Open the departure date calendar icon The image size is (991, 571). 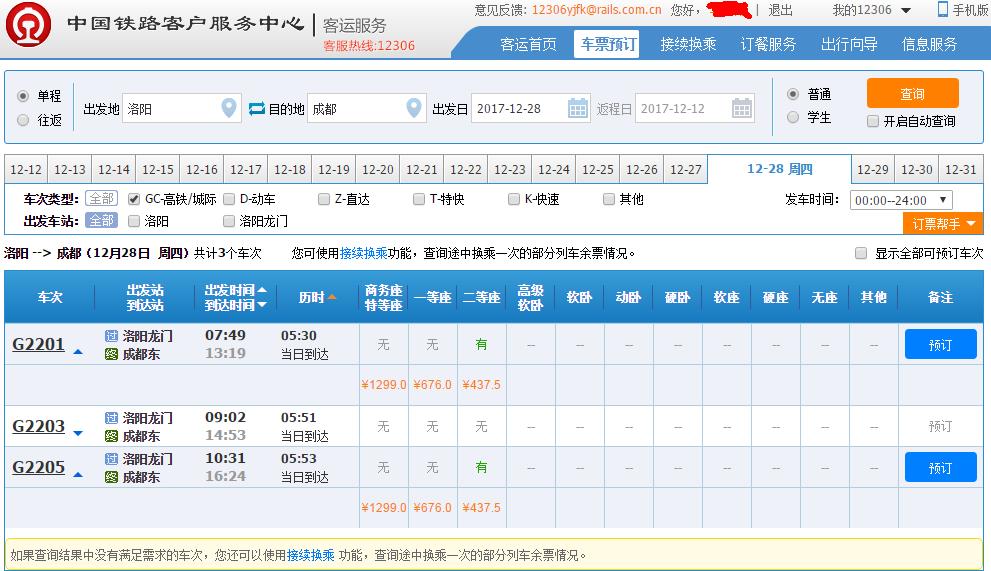coord(577,108)
